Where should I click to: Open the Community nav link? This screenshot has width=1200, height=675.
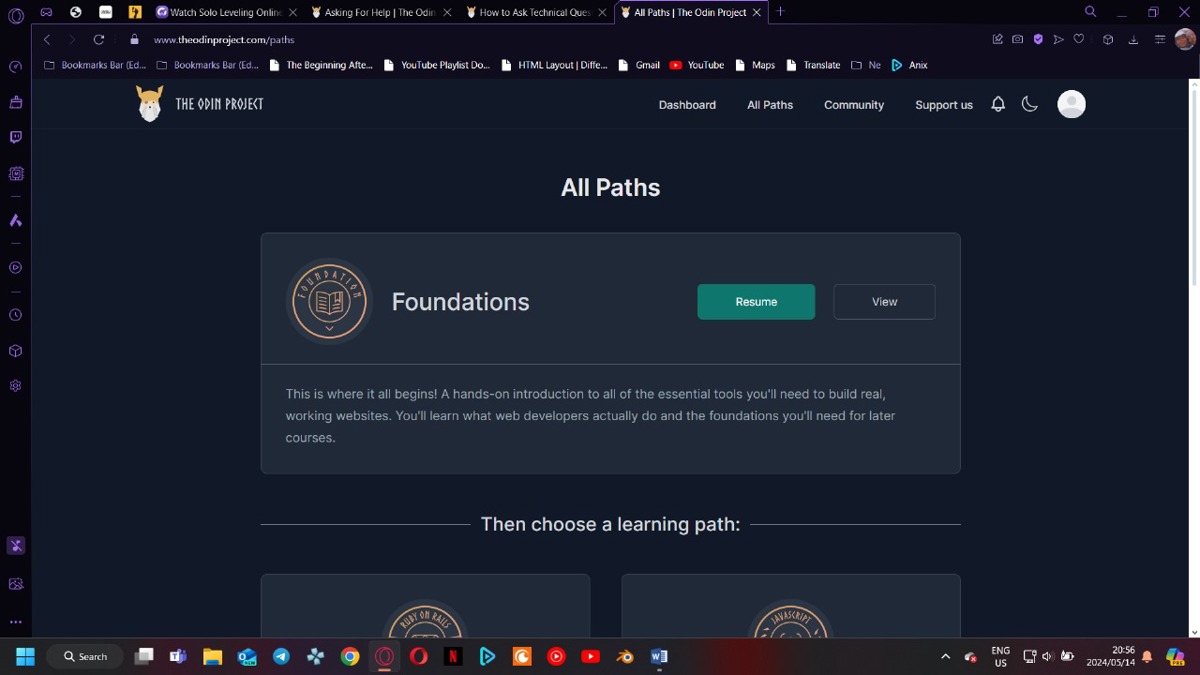pyautogui.click(x=854, y=105)
